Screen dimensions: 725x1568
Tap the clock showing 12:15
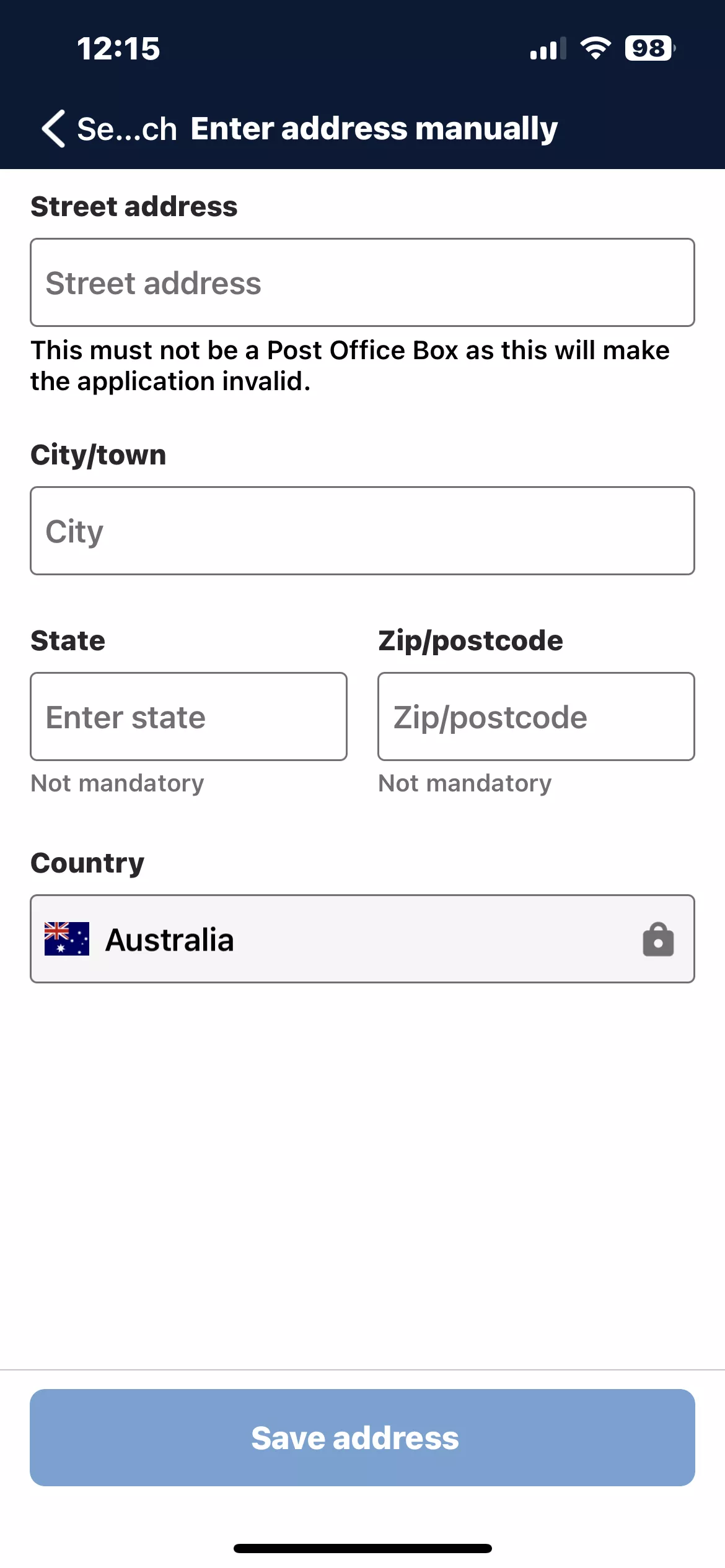click(118, 48)
